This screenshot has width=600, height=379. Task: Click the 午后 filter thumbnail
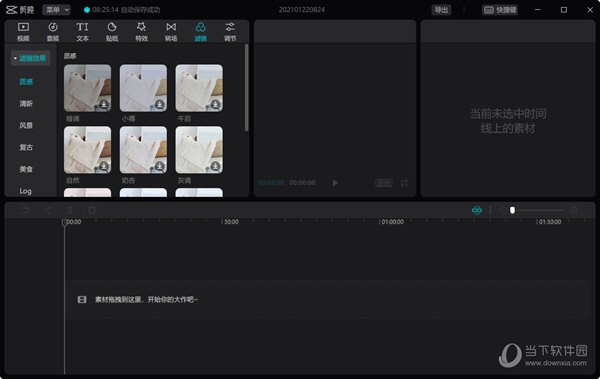coord(199,88)
